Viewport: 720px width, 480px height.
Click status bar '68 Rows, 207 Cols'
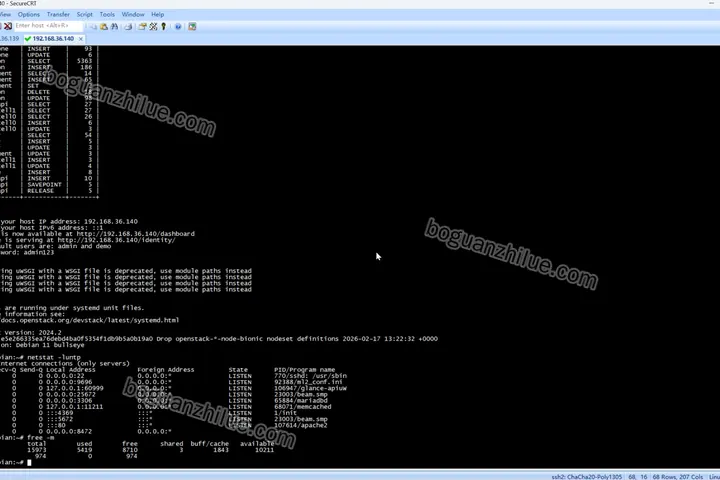678,477
